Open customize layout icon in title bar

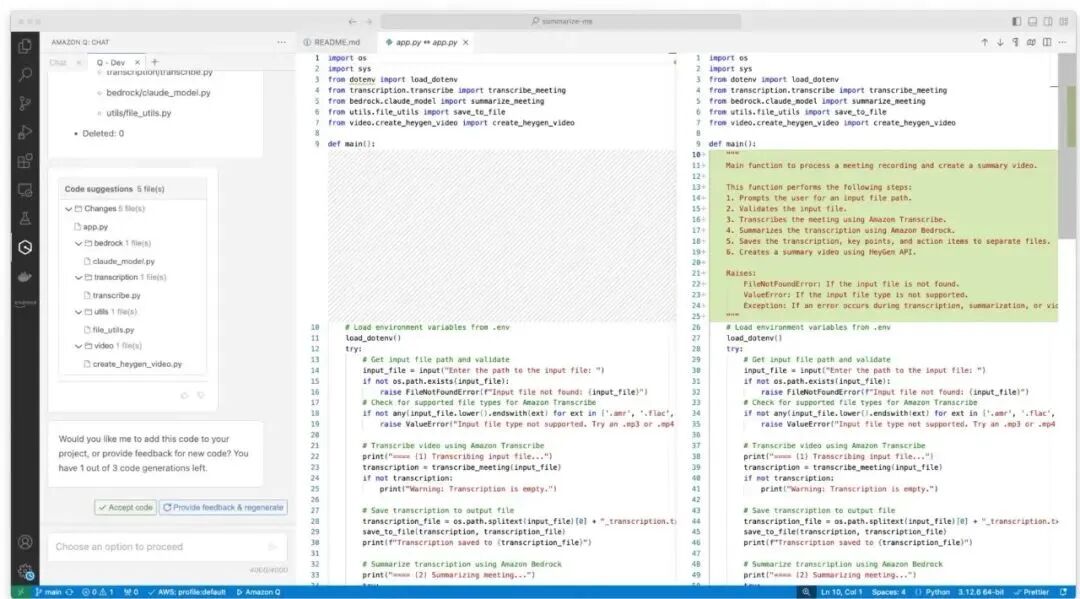click(1063, 21)
